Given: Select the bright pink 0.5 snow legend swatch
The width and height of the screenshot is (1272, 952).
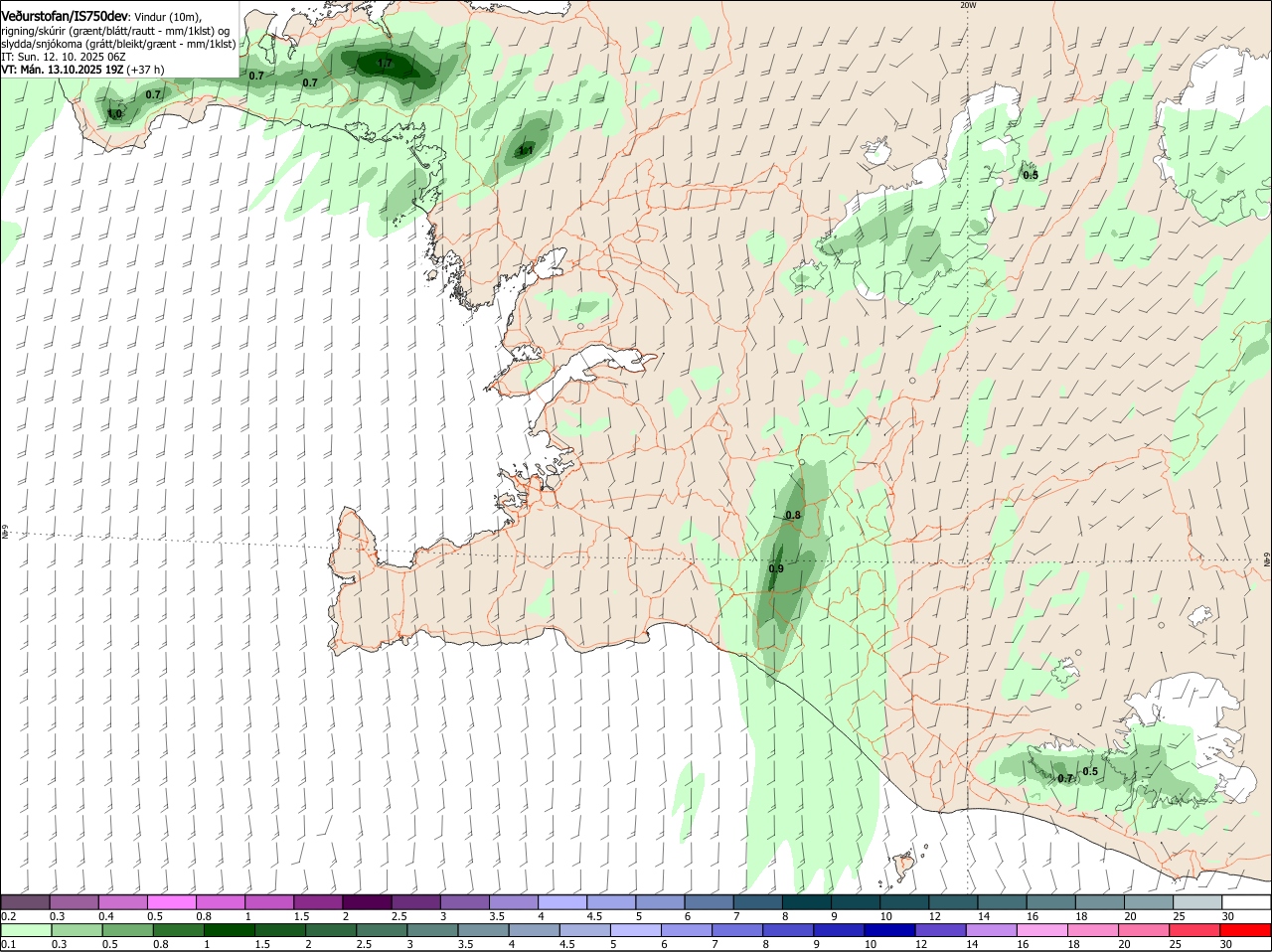Looking at the screenshot, I should [172, 901].
